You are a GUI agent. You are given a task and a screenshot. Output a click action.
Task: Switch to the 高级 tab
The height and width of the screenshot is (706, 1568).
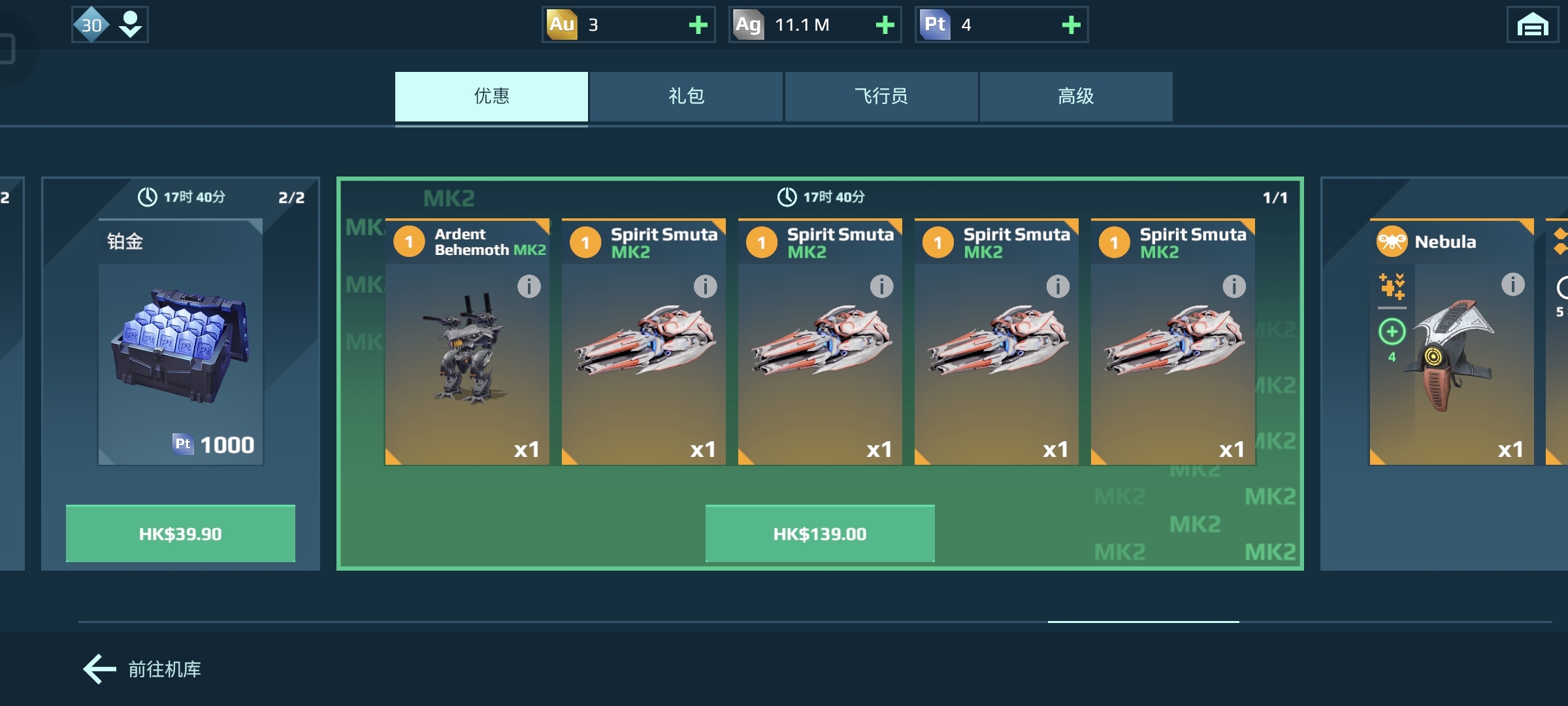point(1076,97)
